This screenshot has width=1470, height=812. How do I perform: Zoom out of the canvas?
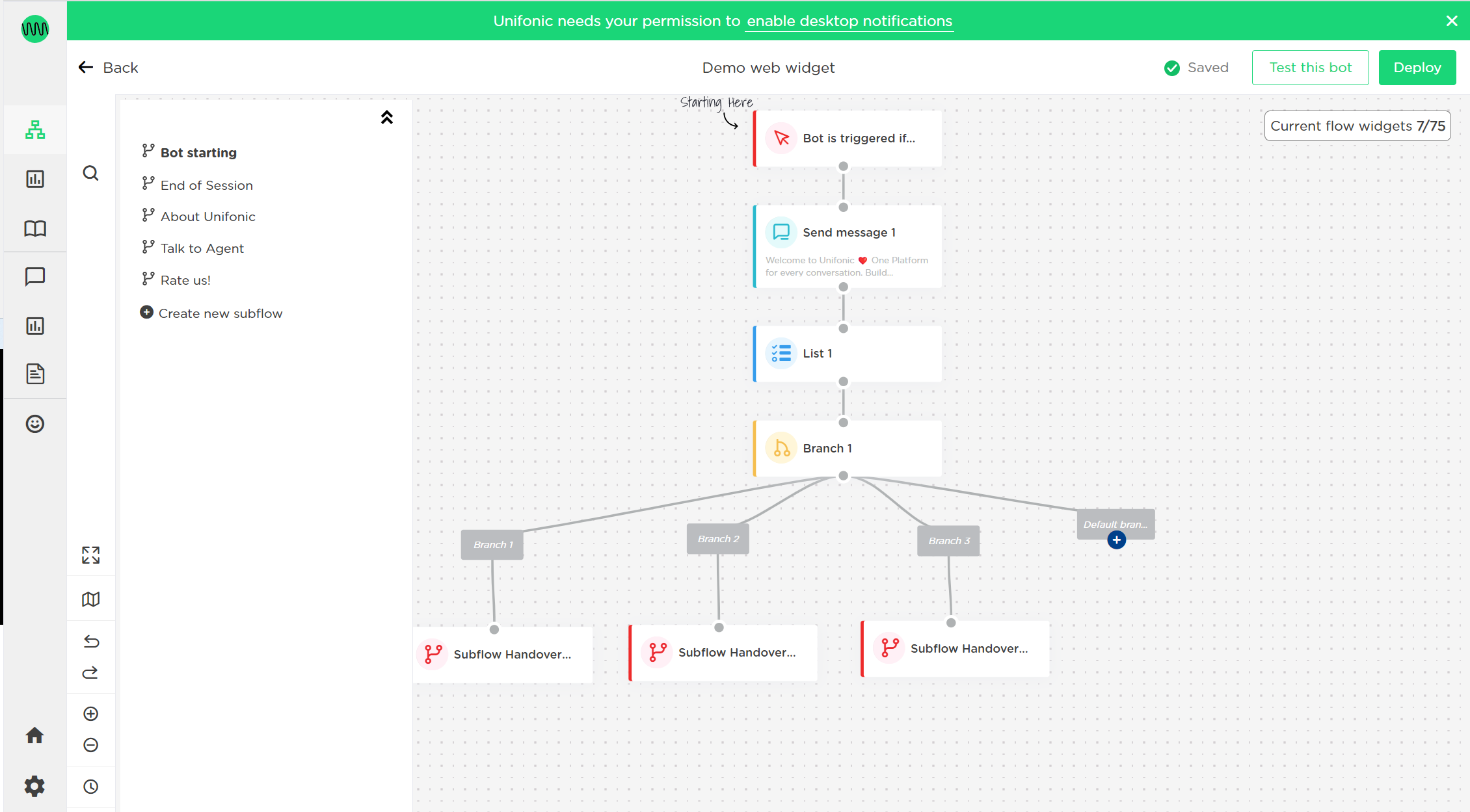(x=91, y=745)
